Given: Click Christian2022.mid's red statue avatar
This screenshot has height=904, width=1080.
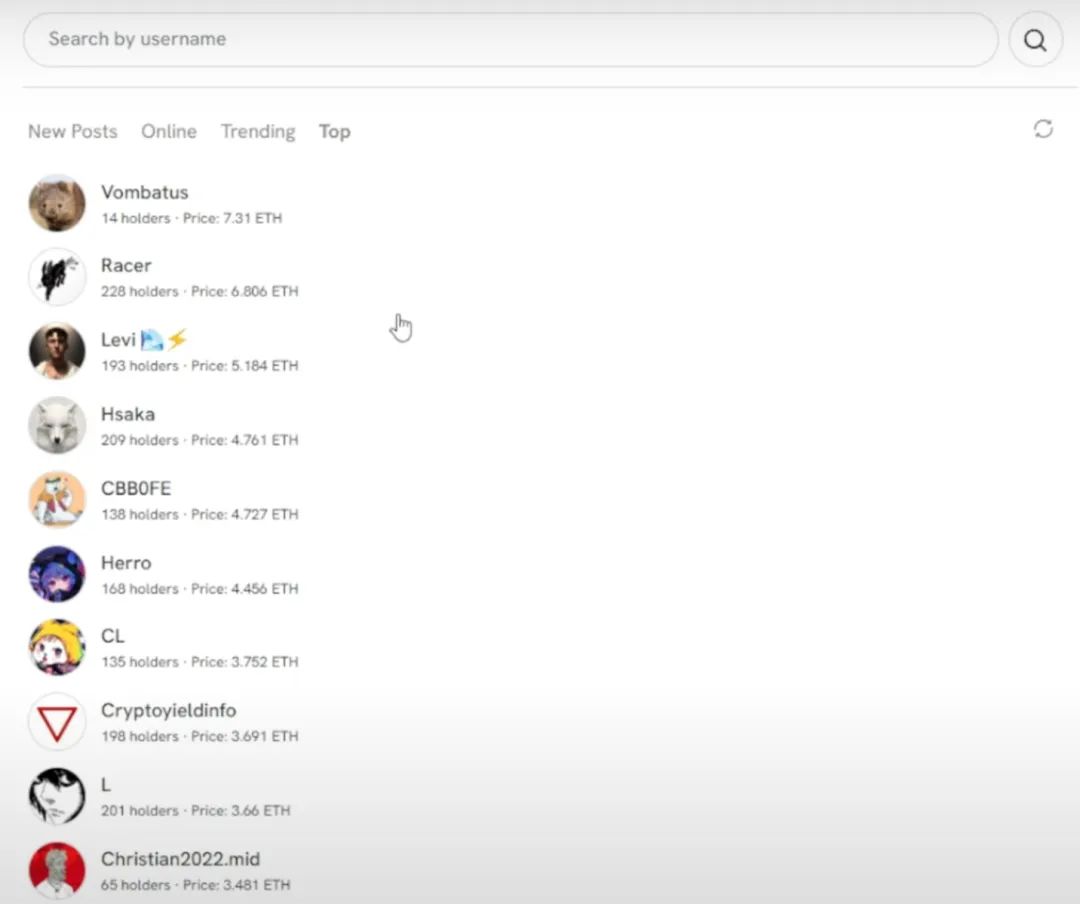Looking at the screenshot, I should tap(57, 869).
